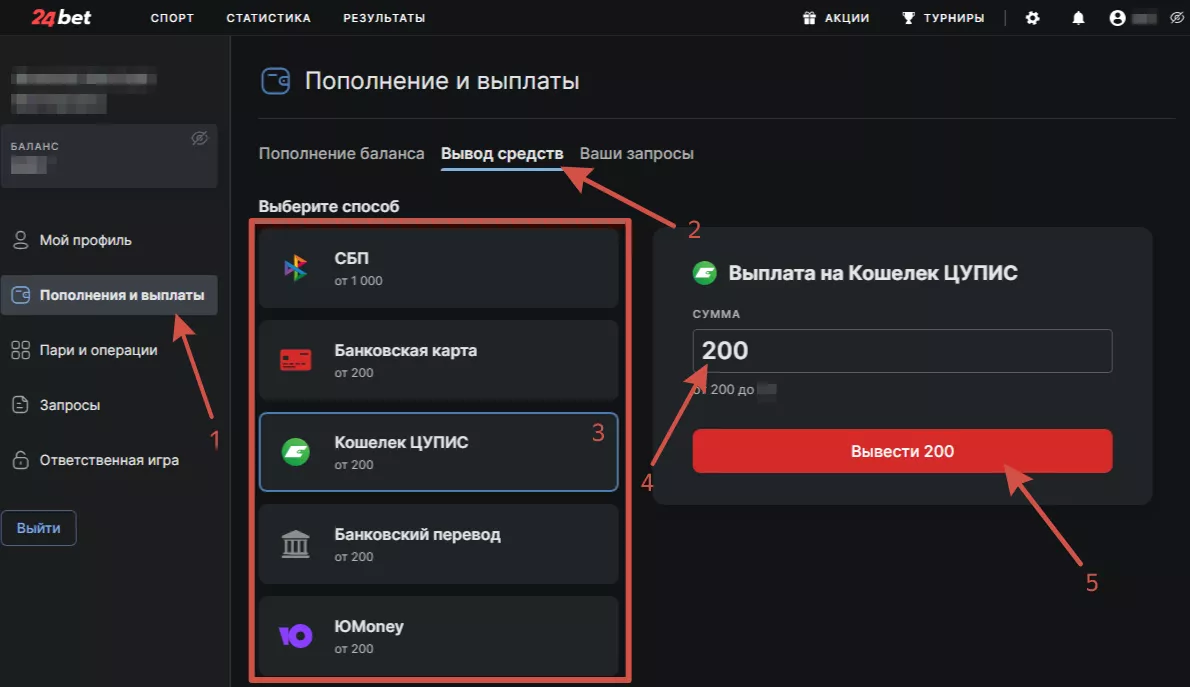The height and width of the screenshot is (687, 1190).
Task: Choose Банковская карта payment method
Action: [x=438, y=360]
